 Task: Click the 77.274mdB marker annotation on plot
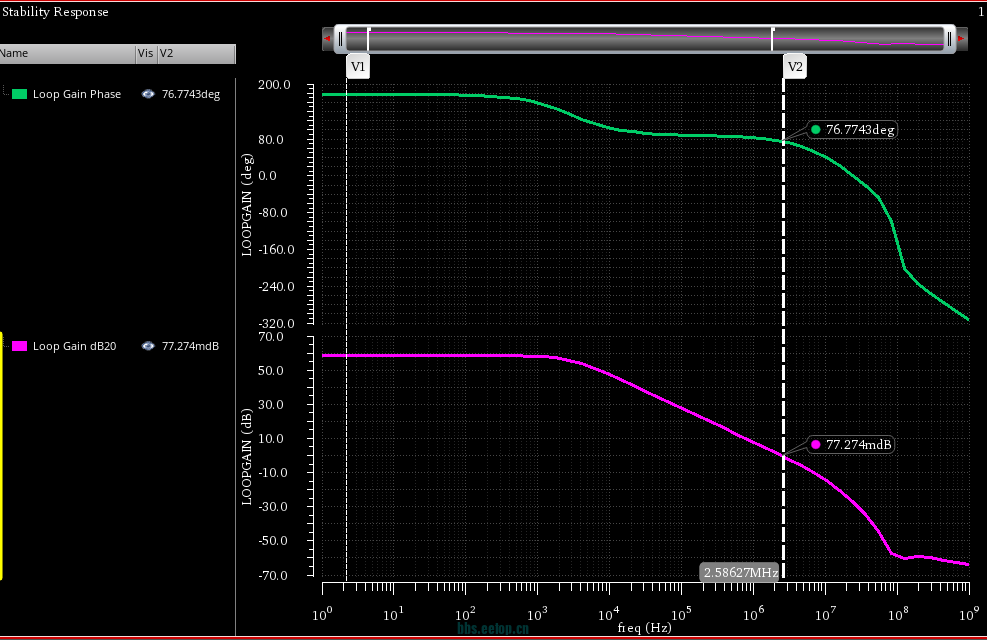click(851, 444)
